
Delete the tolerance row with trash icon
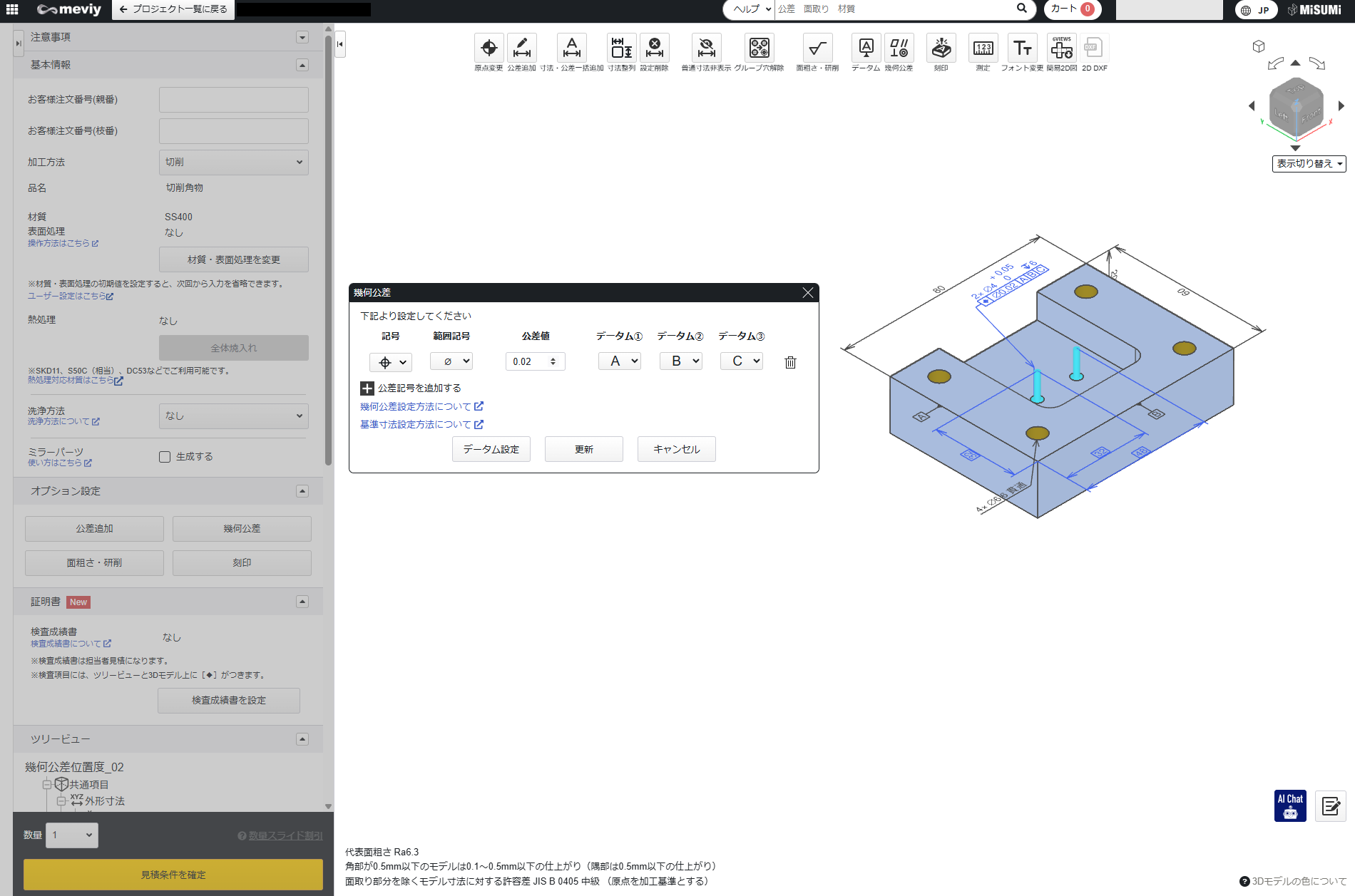[790, 362]
